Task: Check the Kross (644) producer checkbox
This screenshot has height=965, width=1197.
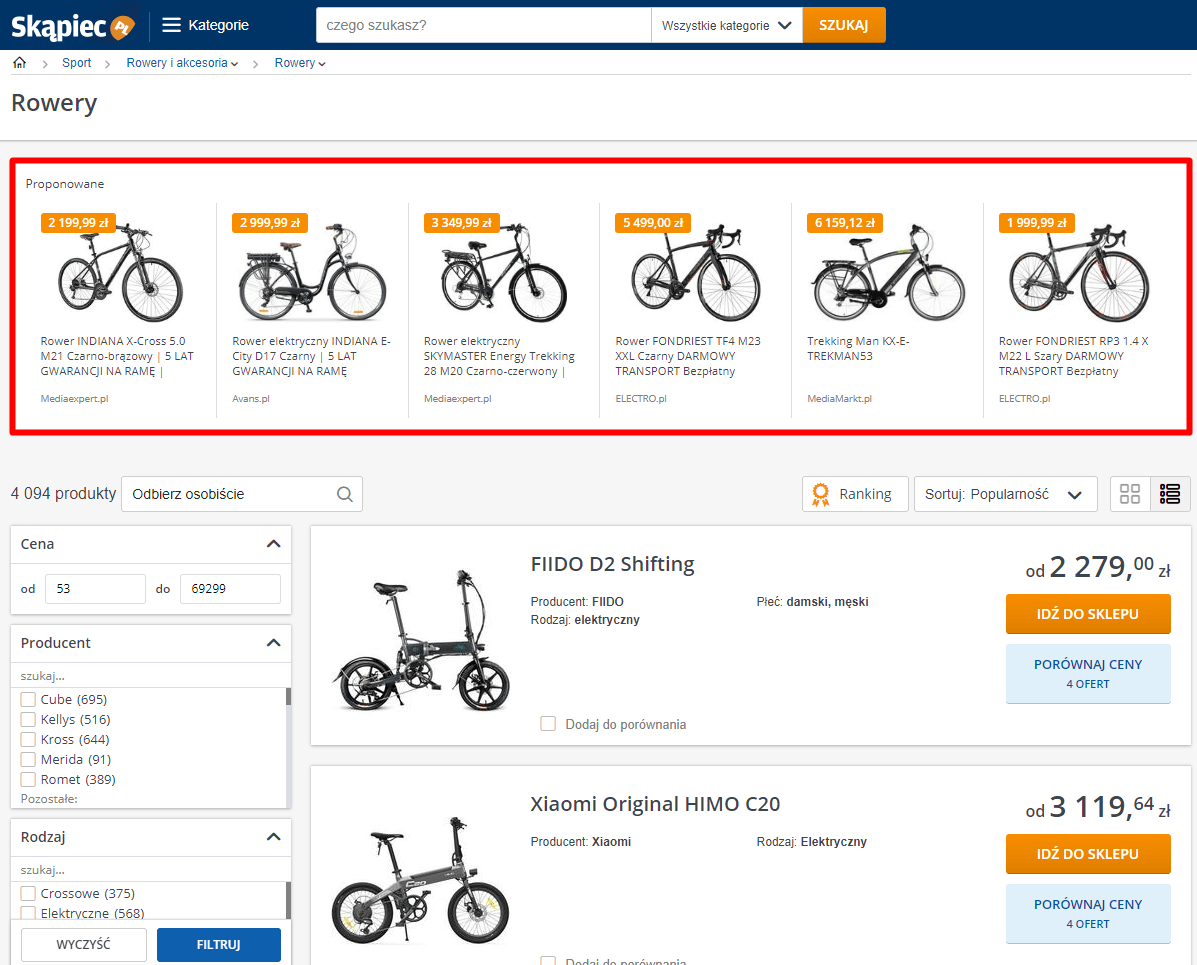Action: [x=28, y=739]
